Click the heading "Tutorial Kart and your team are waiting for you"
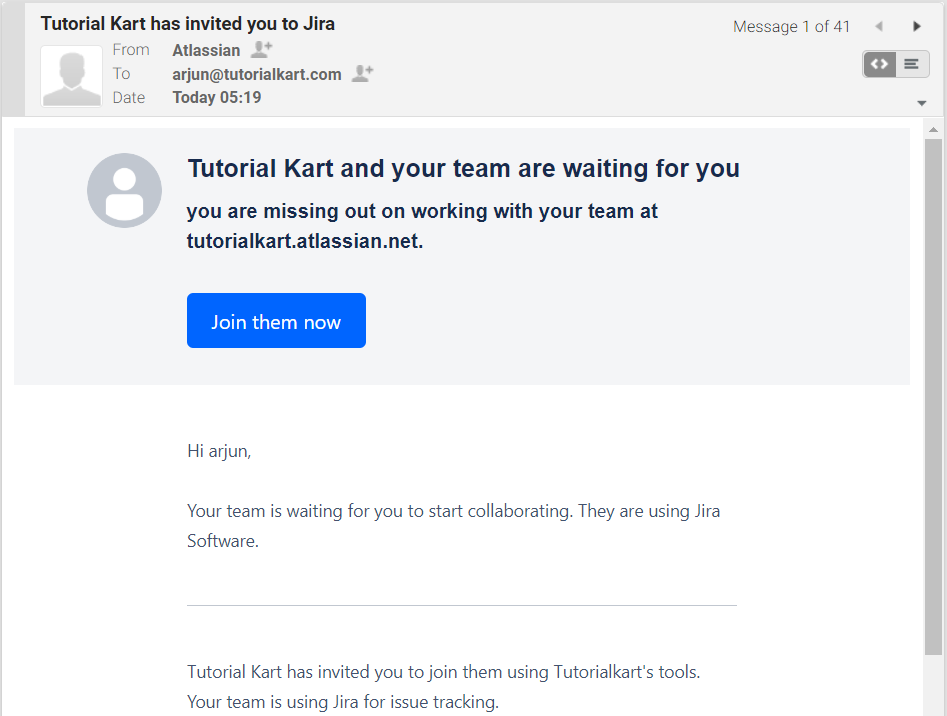 (x=463, y=168)
